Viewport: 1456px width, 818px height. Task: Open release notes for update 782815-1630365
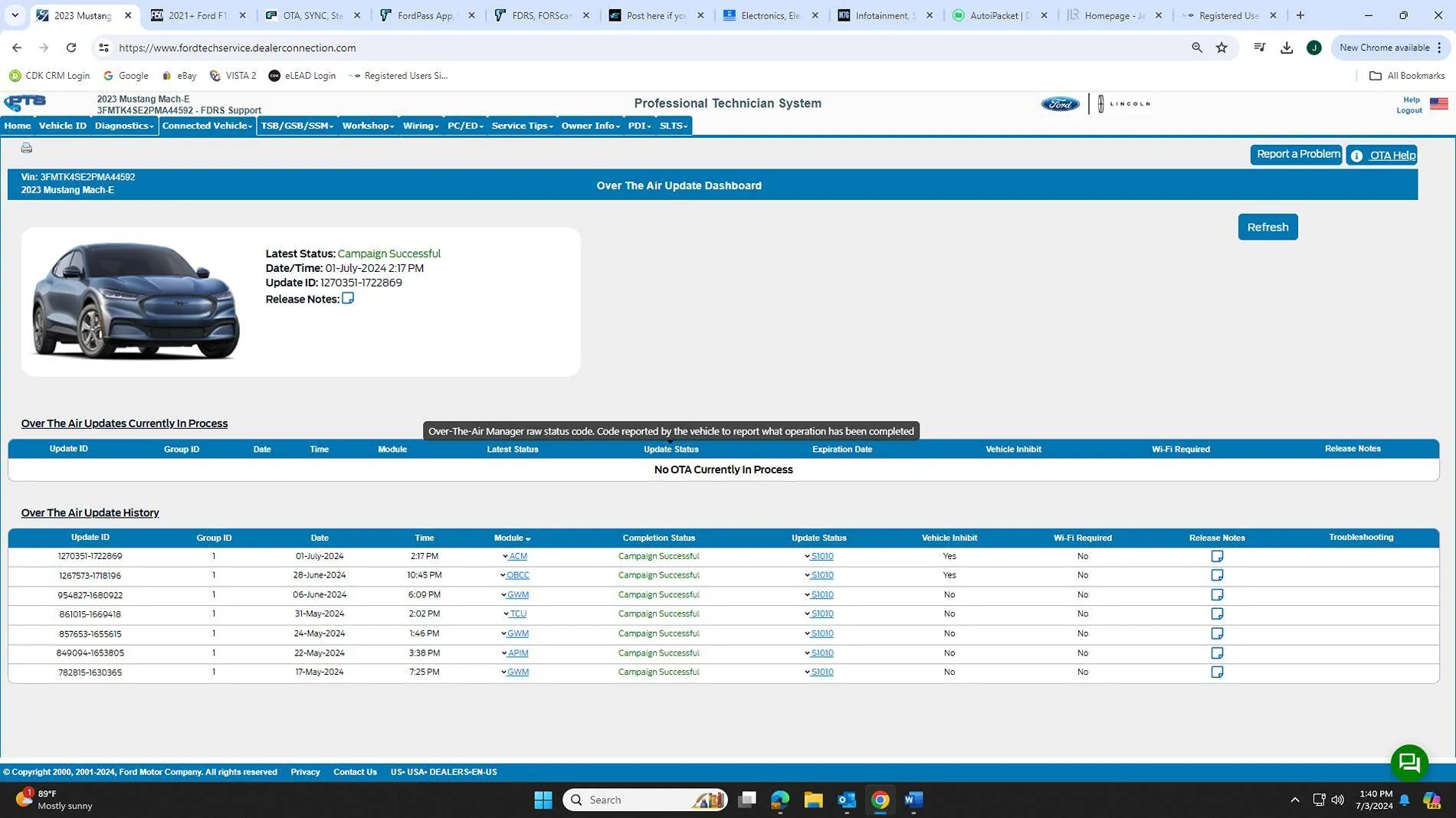click(1217, 672)
